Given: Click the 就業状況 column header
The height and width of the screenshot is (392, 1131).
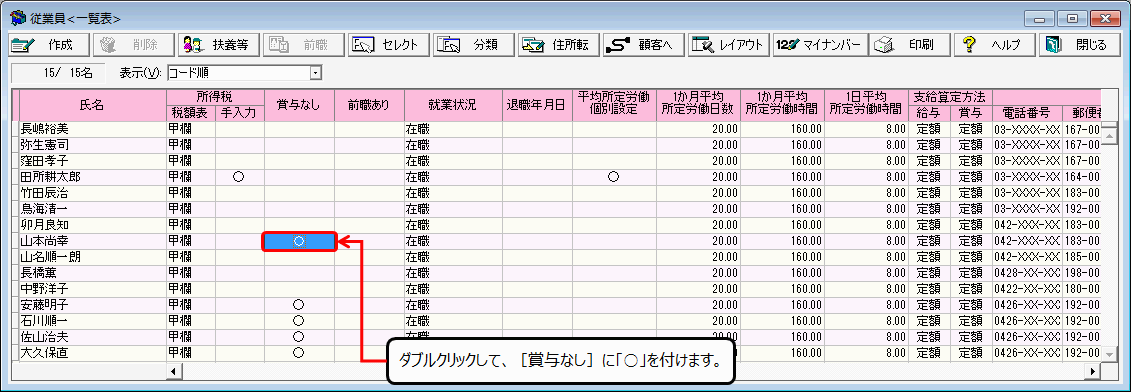Looking at the screenshot, I should tap(453, 105).
